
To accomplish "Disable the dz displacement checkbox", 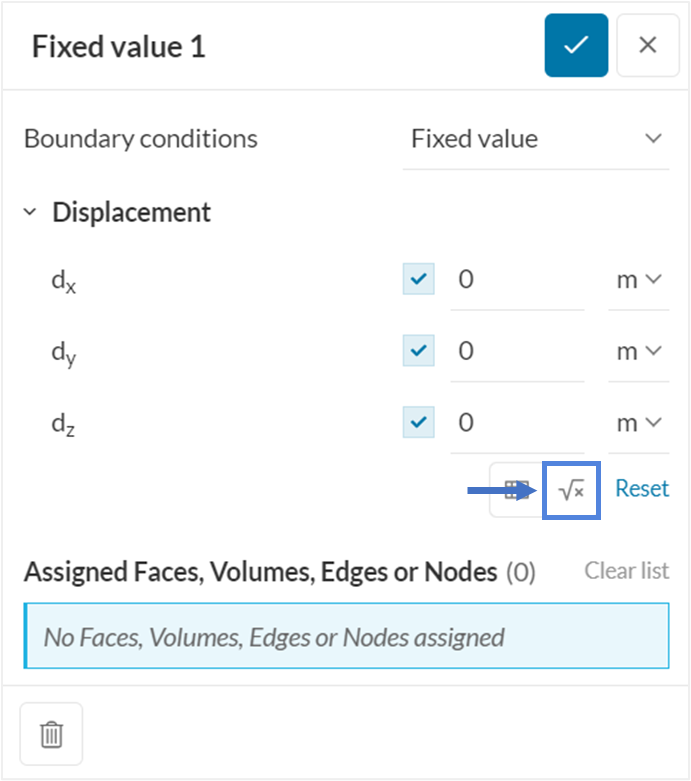I will 419,423.
